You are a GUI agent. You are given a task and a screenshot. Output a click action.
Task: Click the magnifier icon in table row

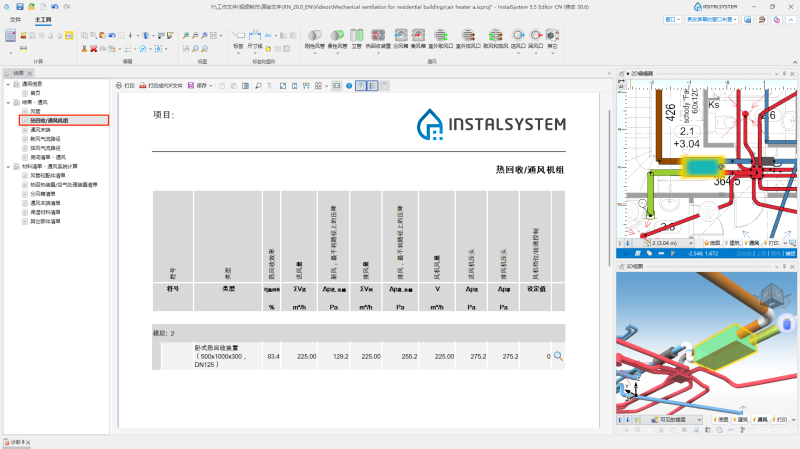558,356
